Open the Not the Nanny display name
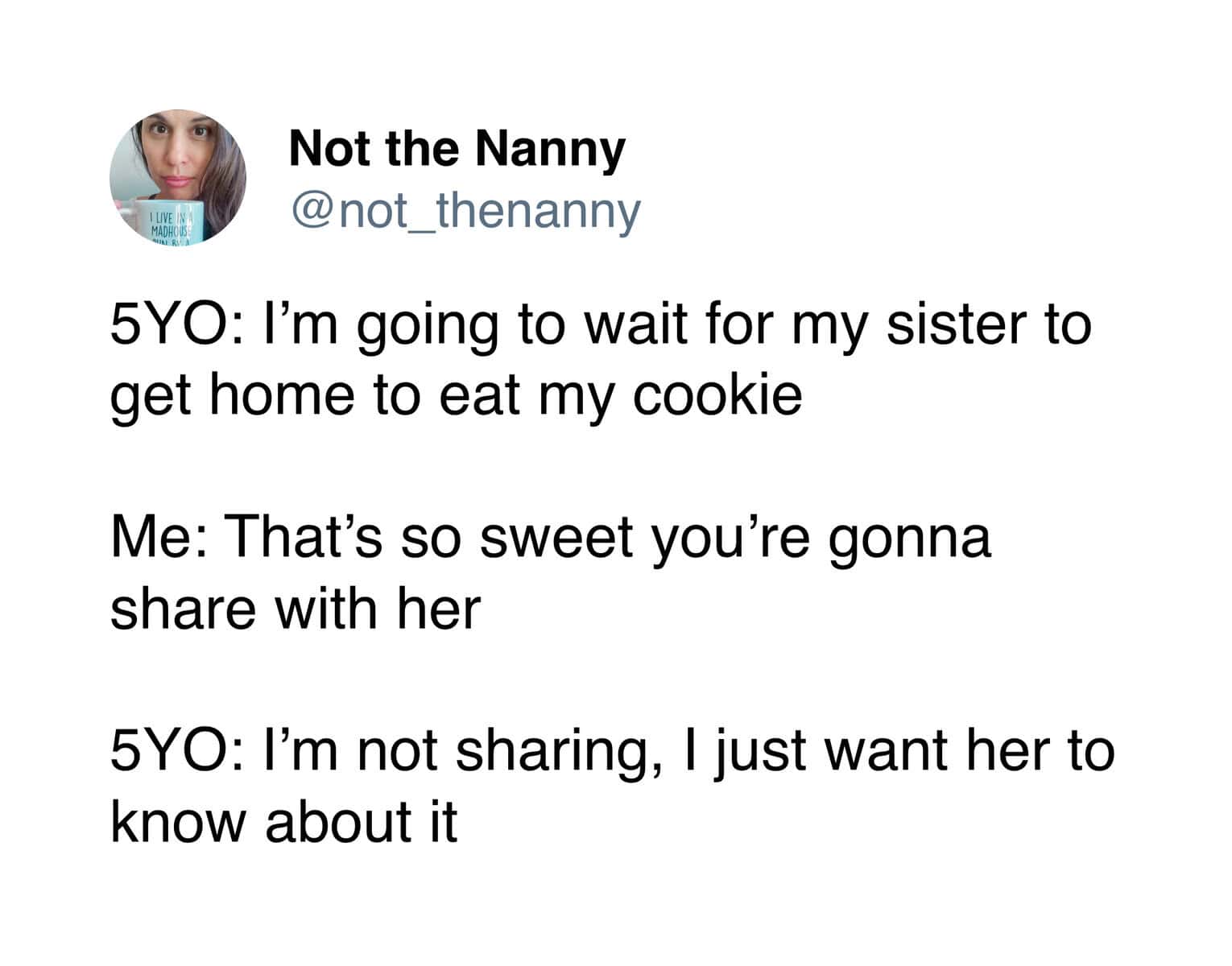The image size is (1232, 966). pyautogui.click(x=457, y=148)
